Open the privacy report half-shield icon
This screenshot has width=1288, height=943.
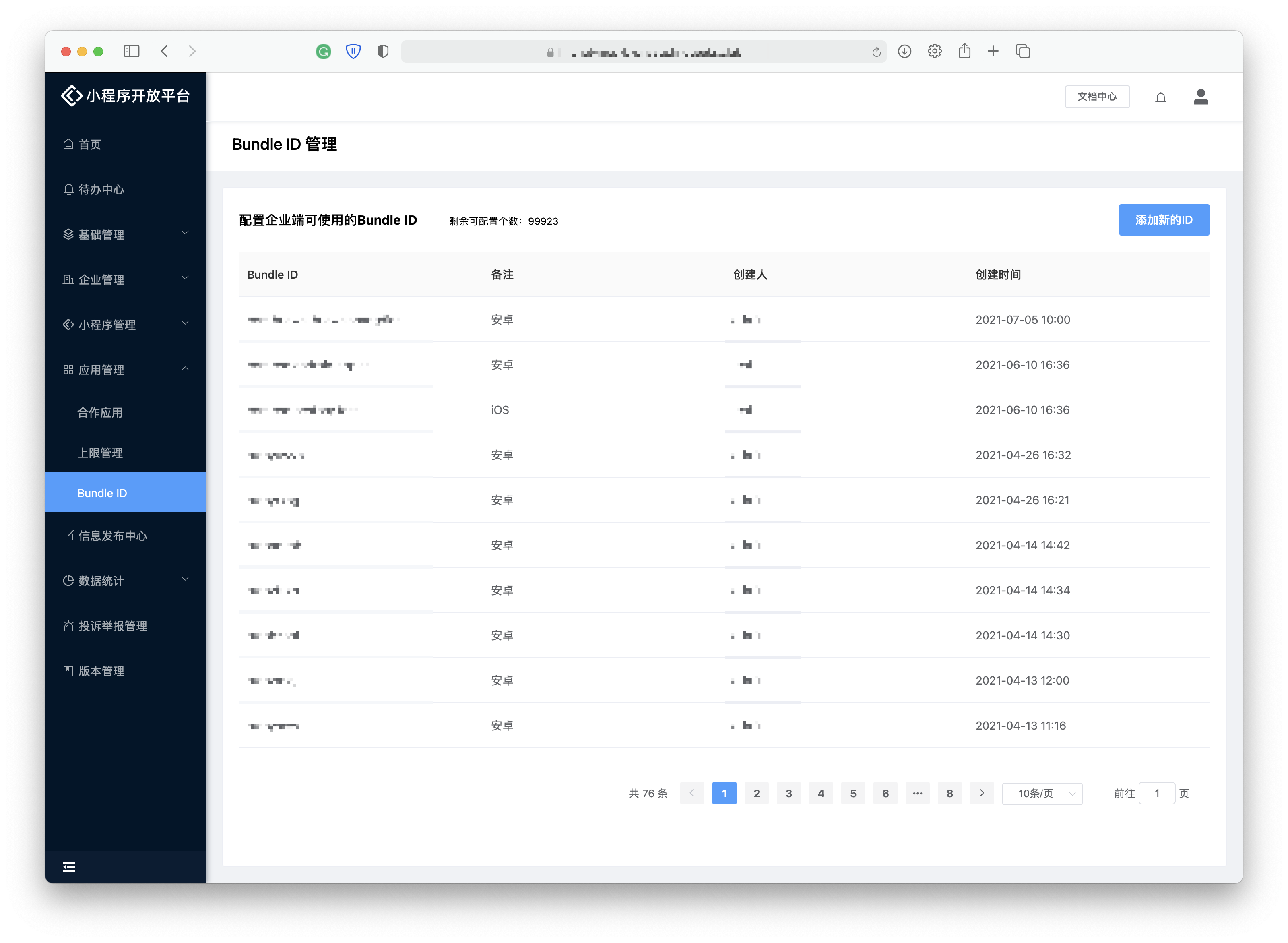coord(383,52)
